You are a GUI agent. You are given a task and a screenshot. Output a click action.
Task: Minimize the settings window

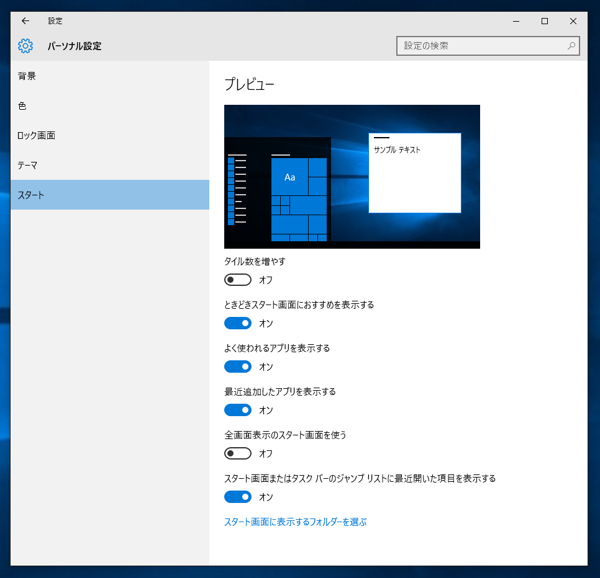coord(516,21)
